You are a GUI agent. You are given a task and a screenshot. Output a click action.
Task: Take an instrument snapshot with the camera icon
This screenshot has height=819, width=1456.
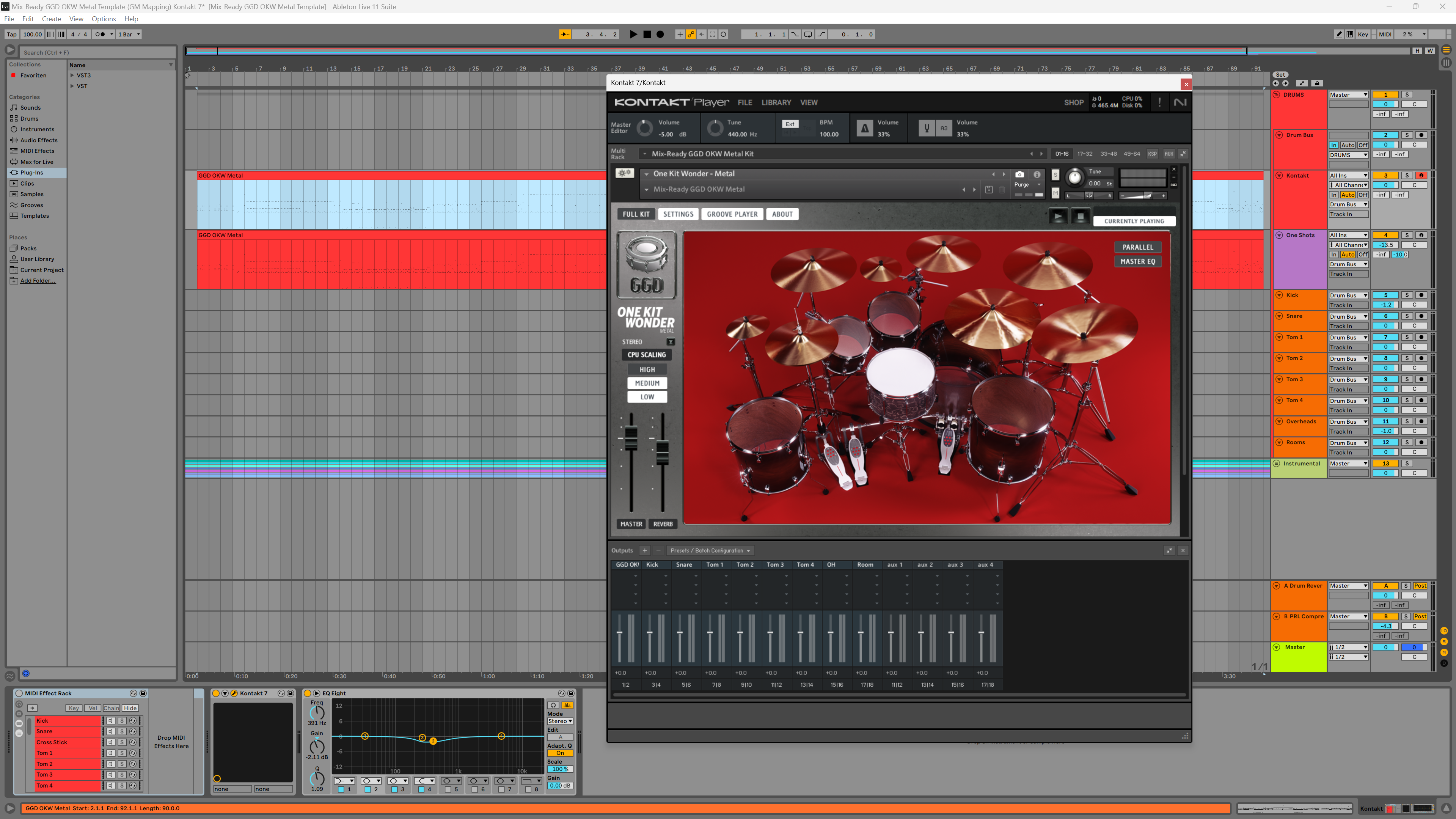(1019, 174)
